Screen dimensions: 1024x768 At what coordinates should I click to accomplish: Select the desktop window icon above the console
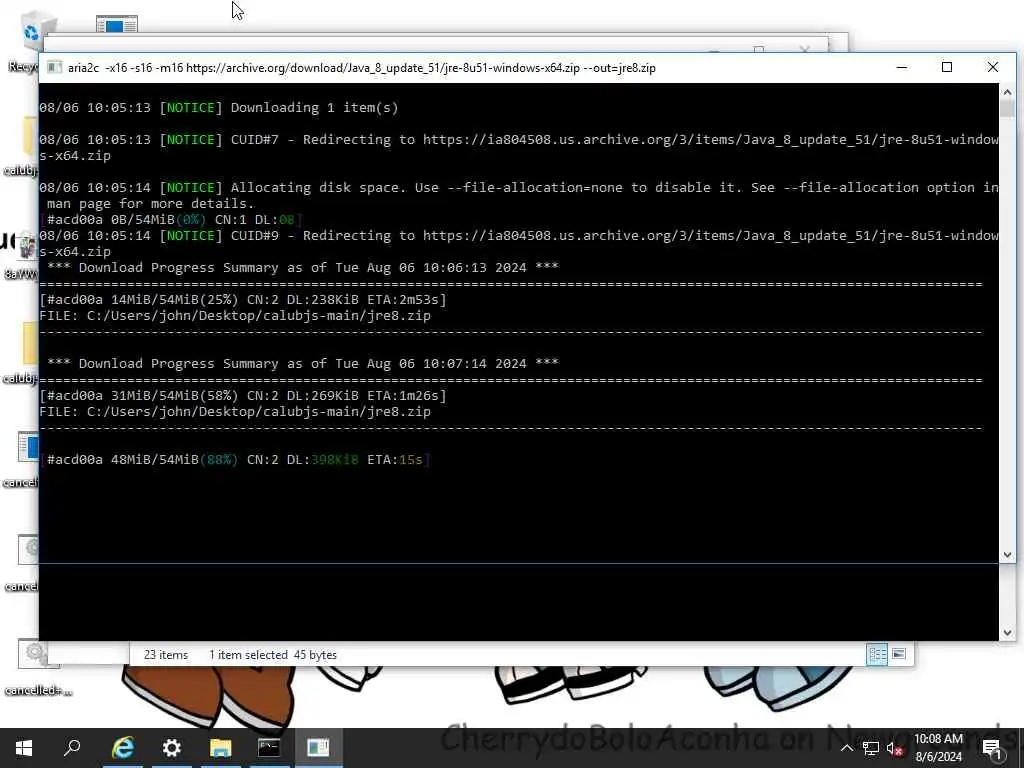coord(116,25)
